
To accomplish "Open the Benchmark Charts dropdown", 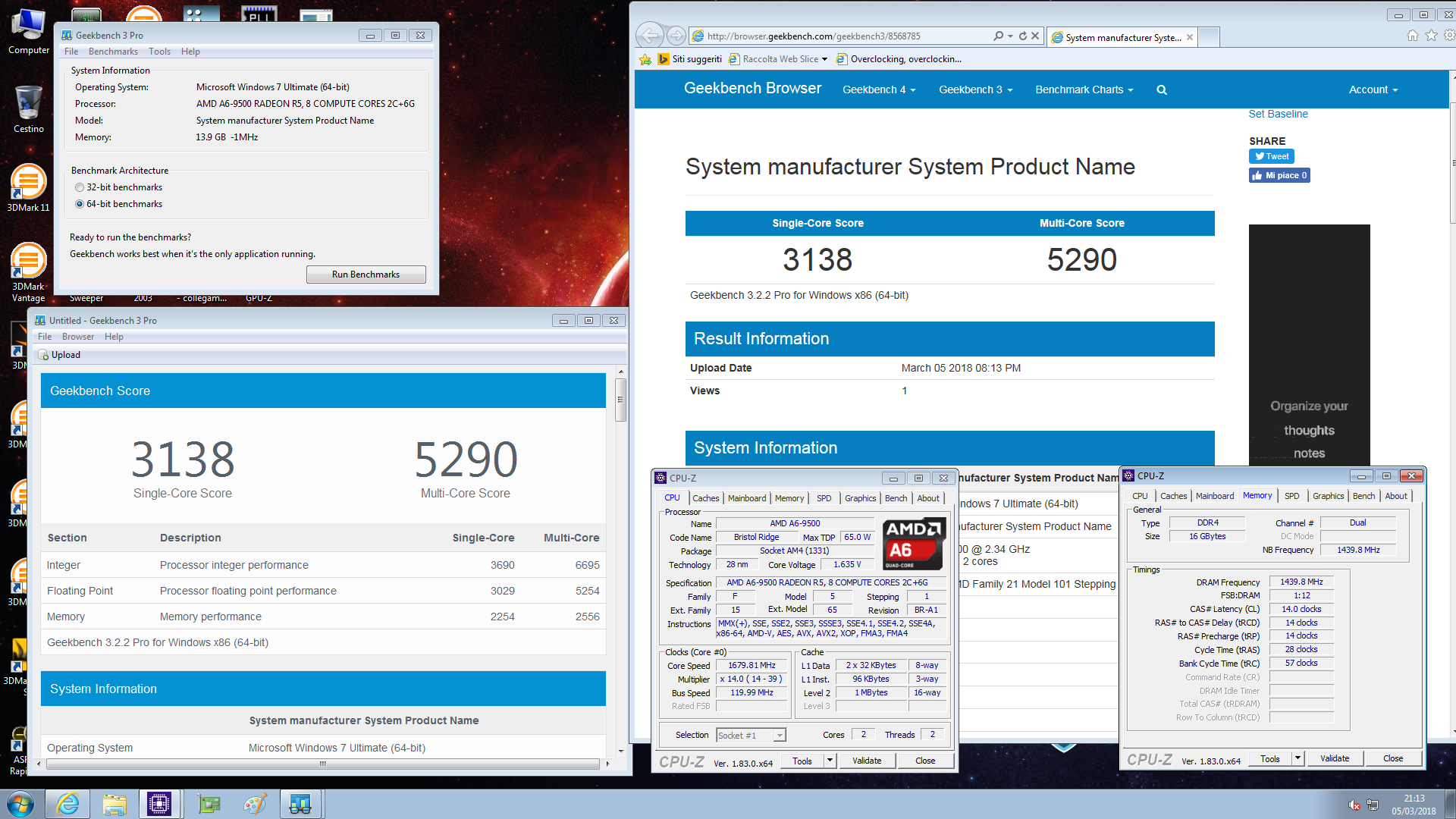I will (1084, 89).
